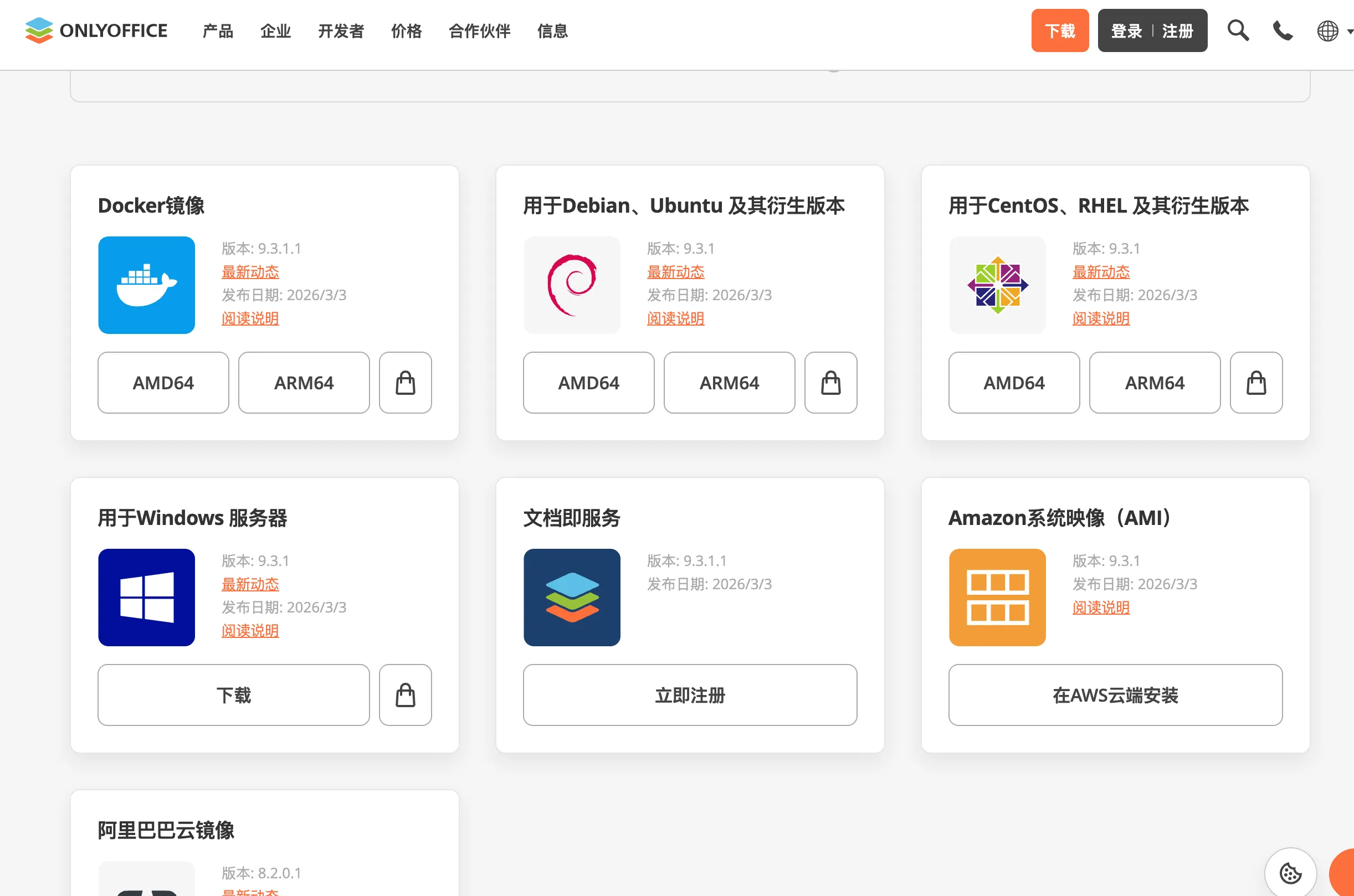The image size is (1354, 896).
Task: Click 立即注册 for 文档即服务
Action: point(690,695)
